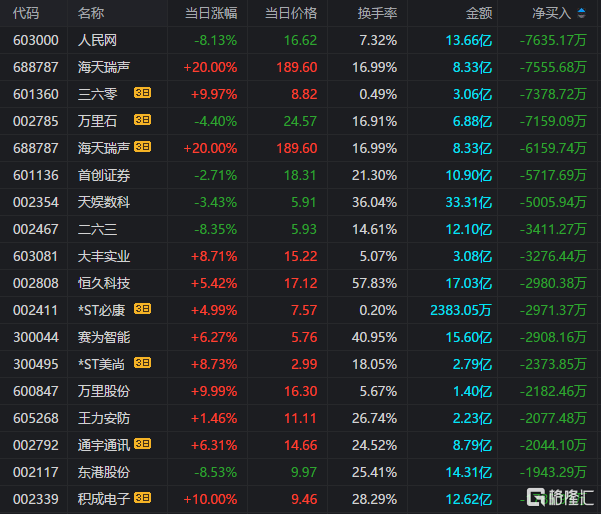Open the 赛为智能 stock name

[104, 337]
